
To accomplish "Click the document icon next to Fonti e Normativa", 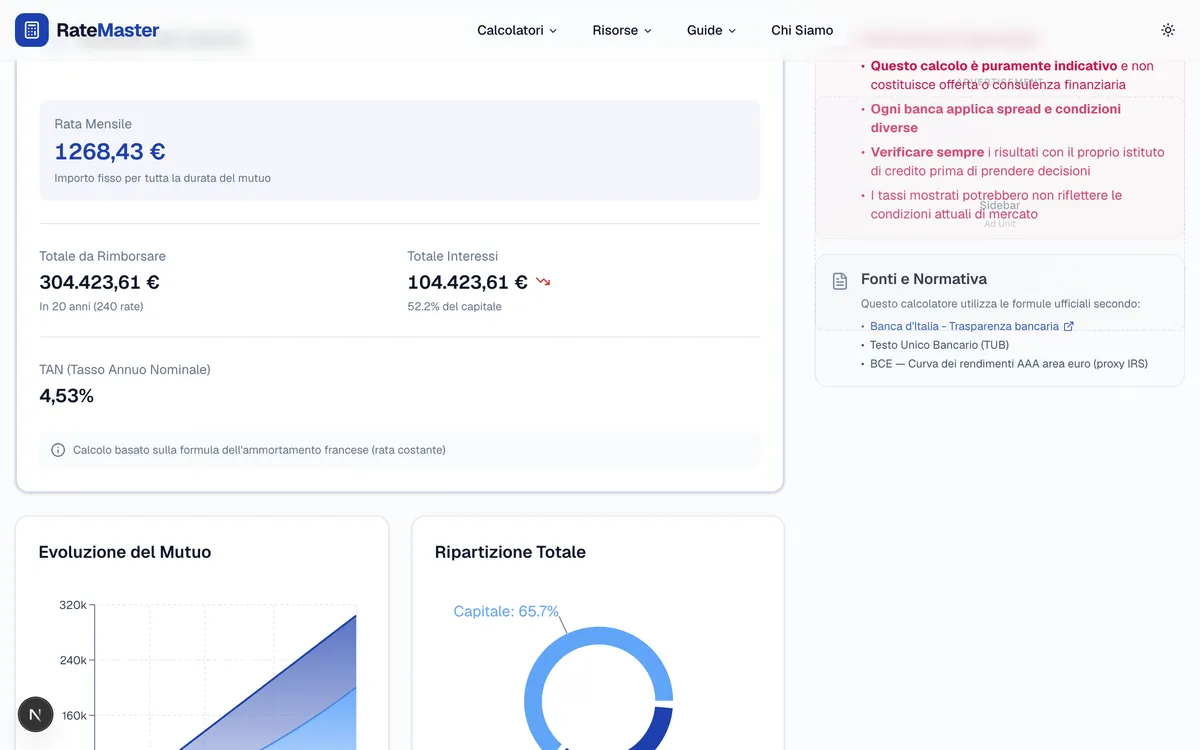I will pyautogui.click(x=840, y=281).
